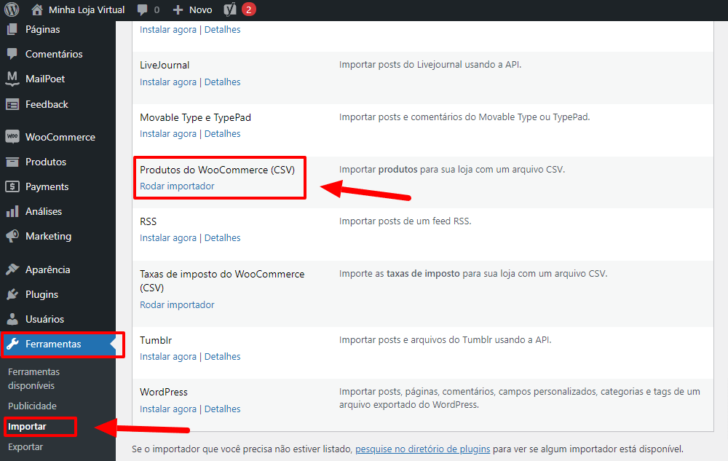The height and width of the screenshot is (461, 728).
Task: Click the Produtos sidebar icon
Action: pyautogui.click(x=12, y=162)
